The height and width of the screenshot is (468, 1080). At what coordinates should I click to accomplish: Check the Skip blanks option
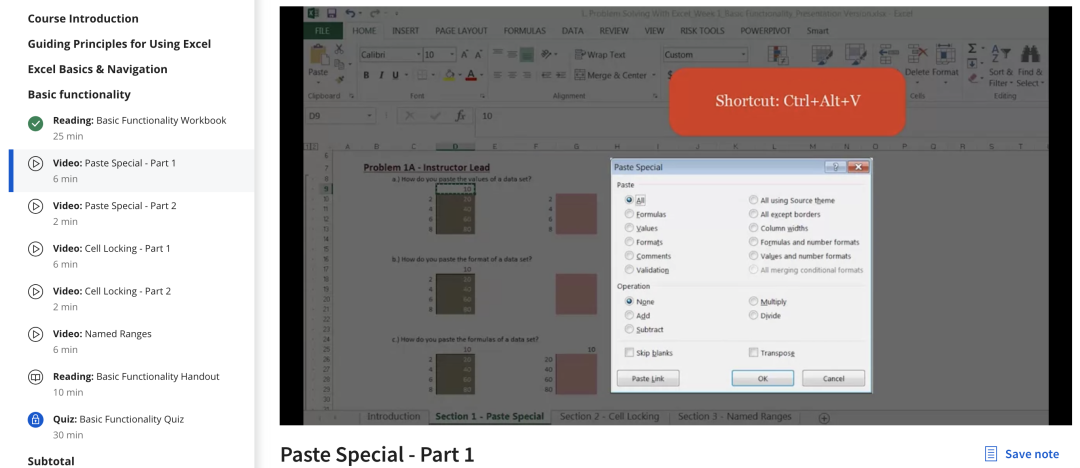click(x=629, y=353)
